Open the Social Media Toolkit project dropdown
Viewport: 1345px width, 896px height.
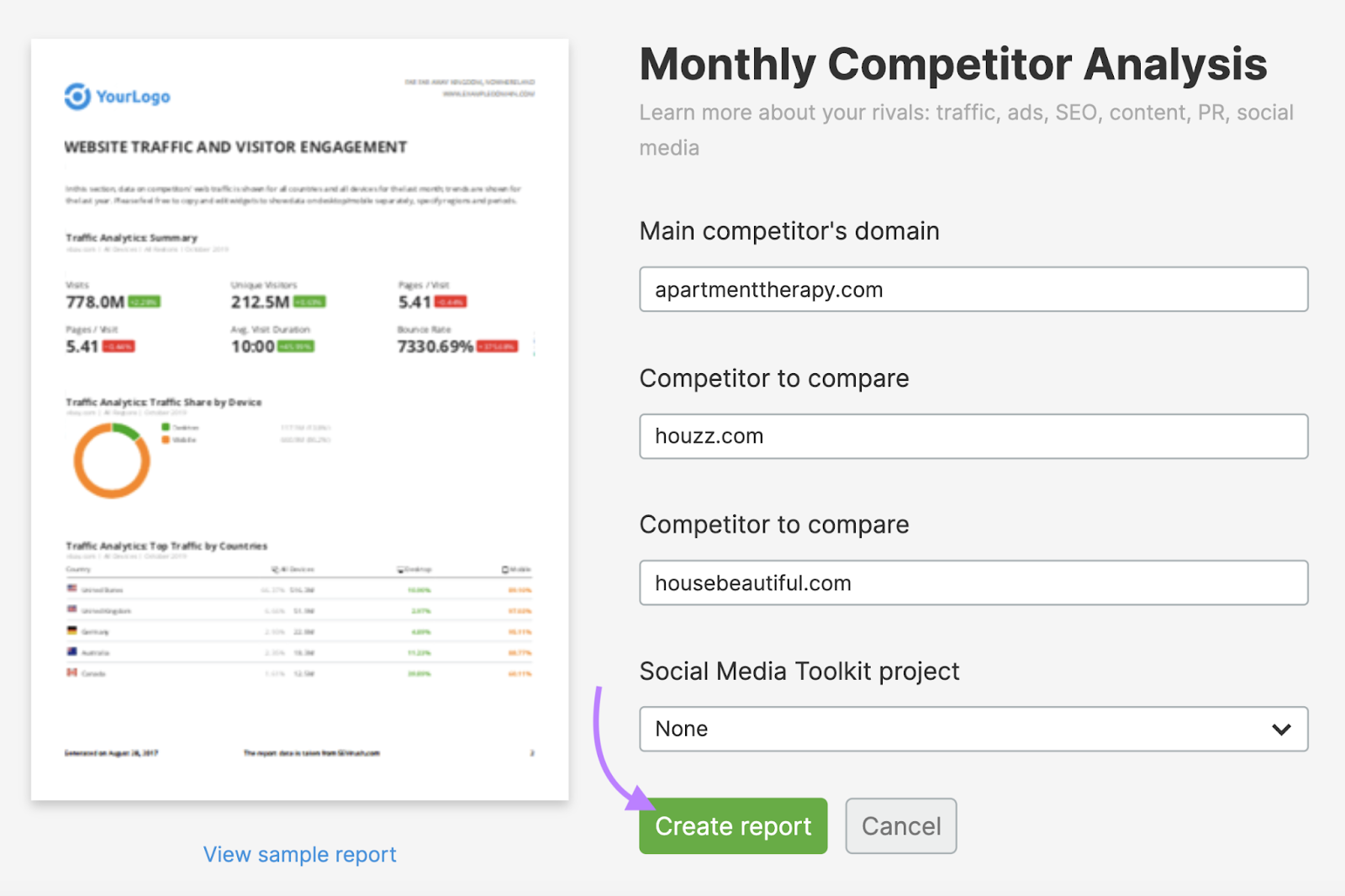(973, 729)
